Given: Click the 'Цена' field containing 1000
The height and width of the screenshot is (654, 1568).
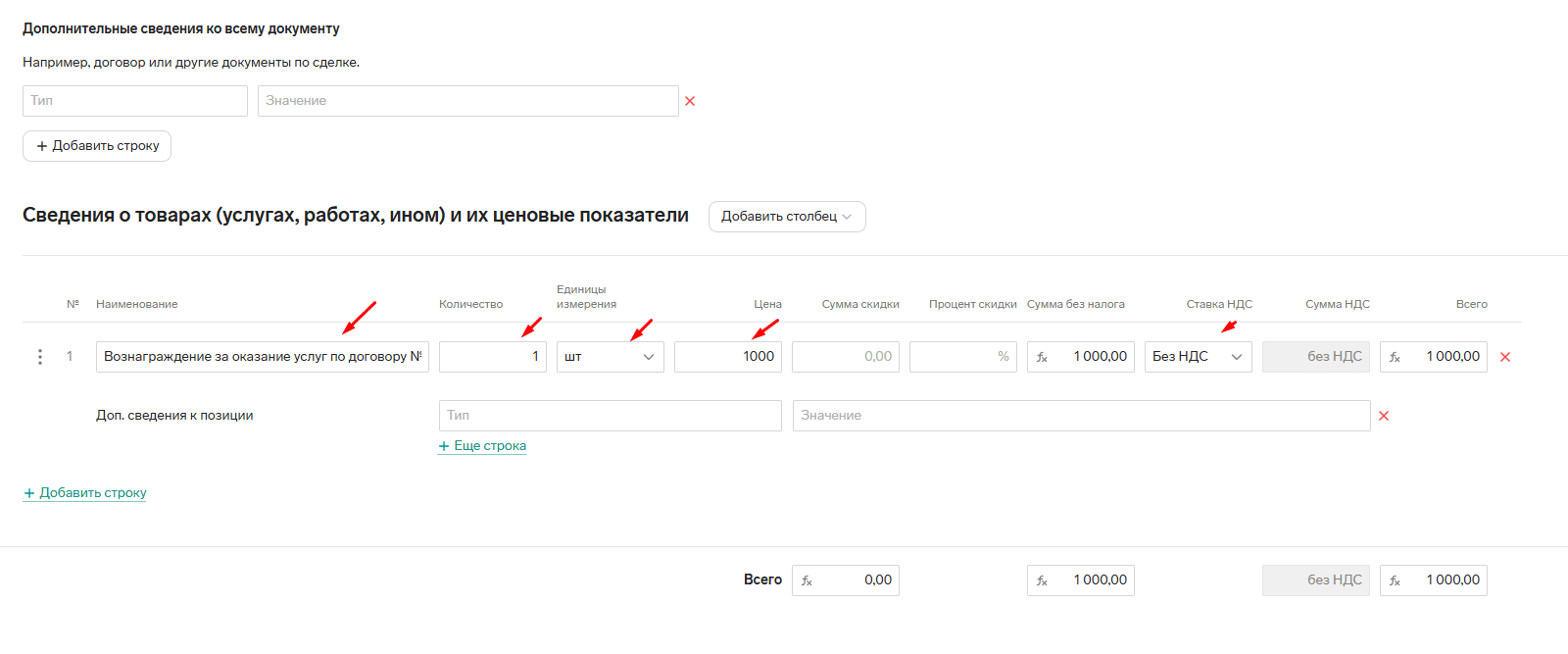Looking at the screenshot, I should [x=727, y=357].
